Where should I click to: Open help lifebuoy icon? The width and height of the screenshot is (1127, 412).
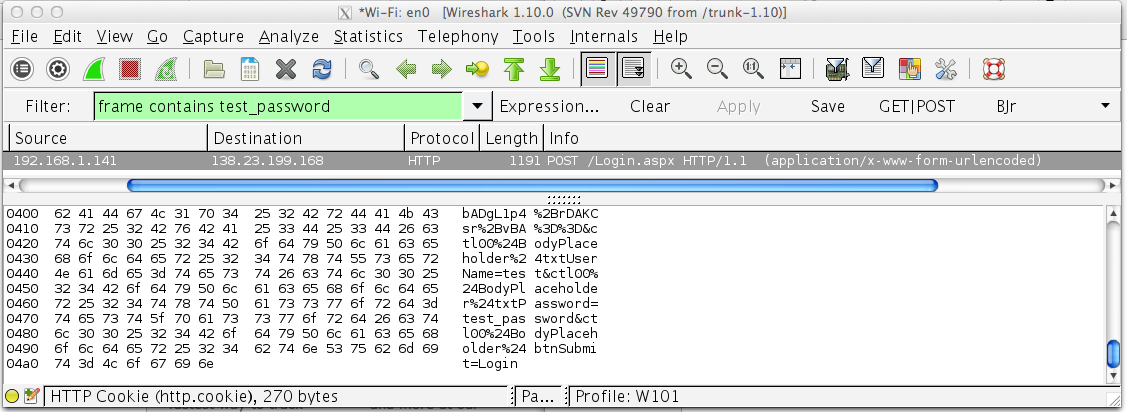993,69
